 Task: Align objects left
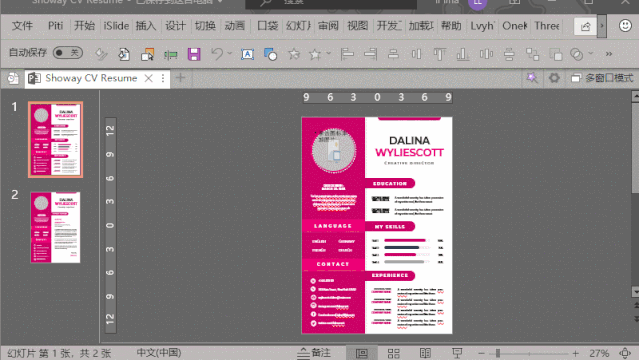pyautogui.click(x=347, y=54)
